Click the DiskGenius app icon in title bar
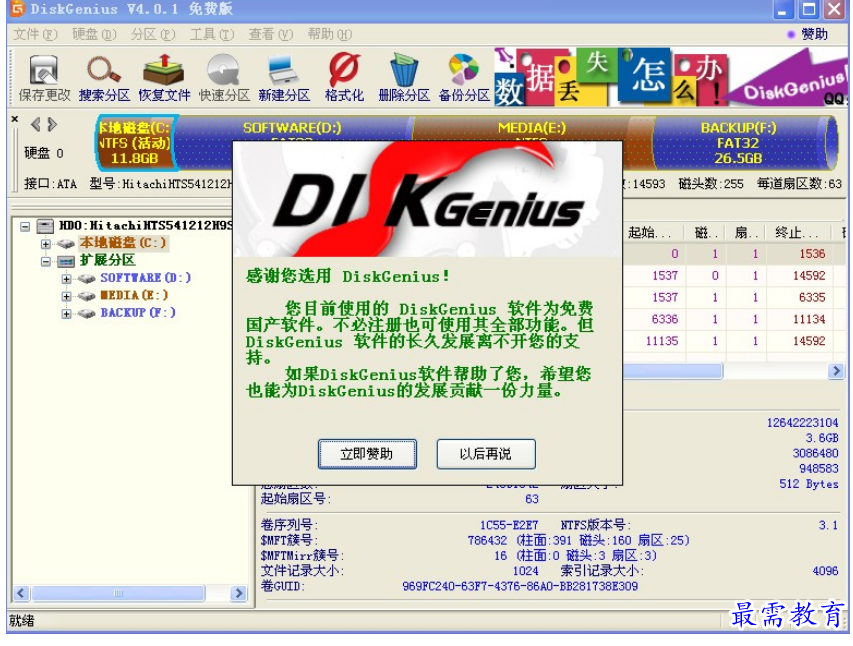853x646 pixels. 18,8
